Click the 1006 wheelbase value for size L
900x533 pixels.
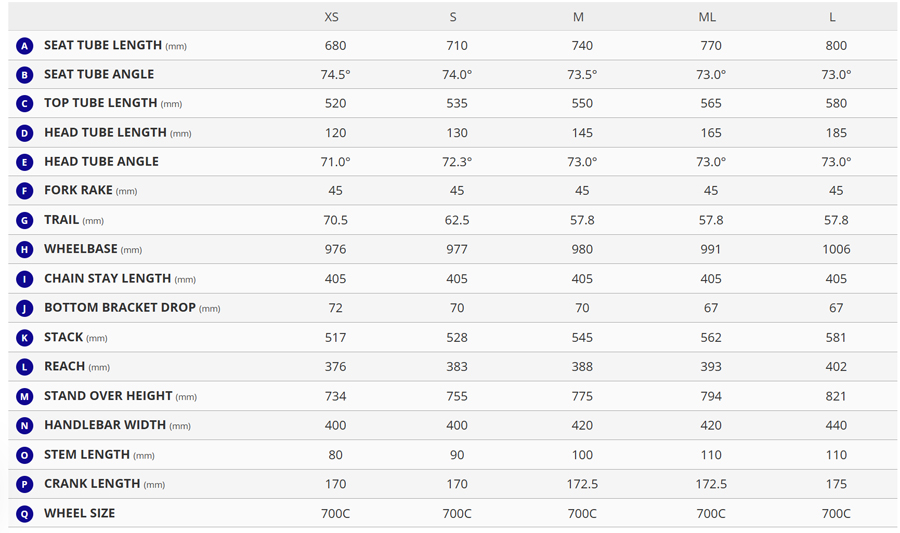(x=836, y=249)
